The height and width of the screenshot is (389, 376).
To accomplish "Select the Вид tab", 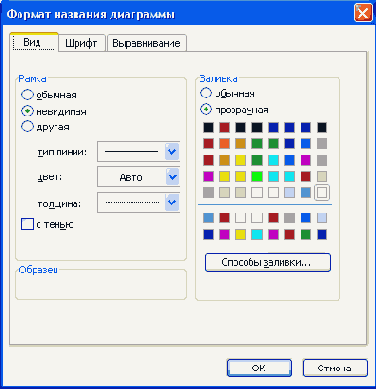I will (34, 42).
